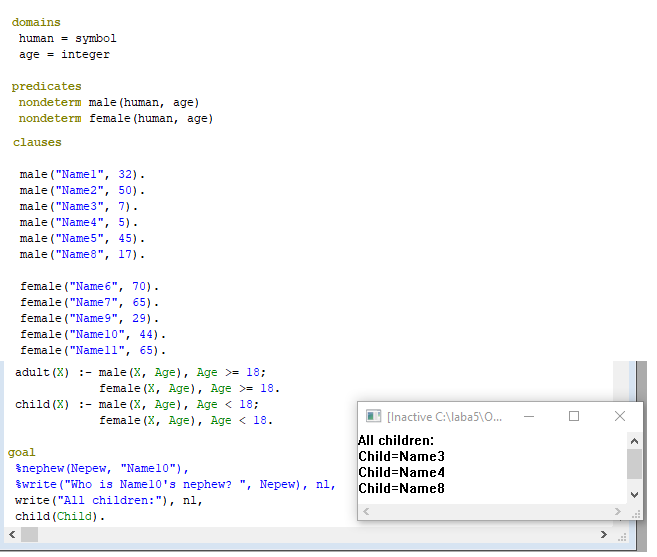Viewport: 657px width, 557px height.
Task: Click the editor horizontal scrollbar thumb
Action: (29, 534)
